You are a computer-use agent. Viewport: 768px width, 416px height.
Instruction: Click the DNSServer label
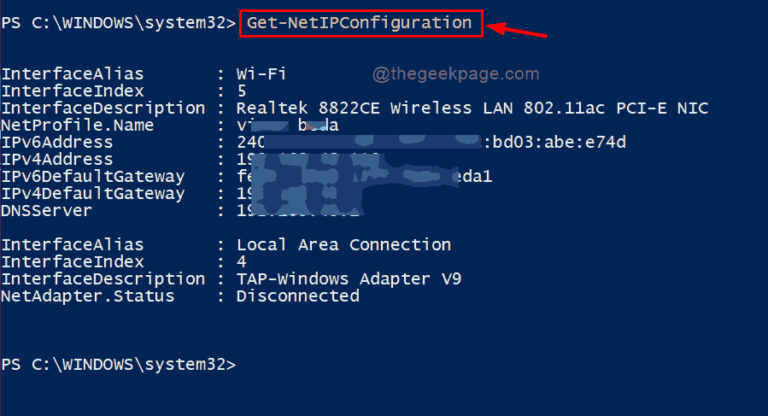click(x=47, y=211)
